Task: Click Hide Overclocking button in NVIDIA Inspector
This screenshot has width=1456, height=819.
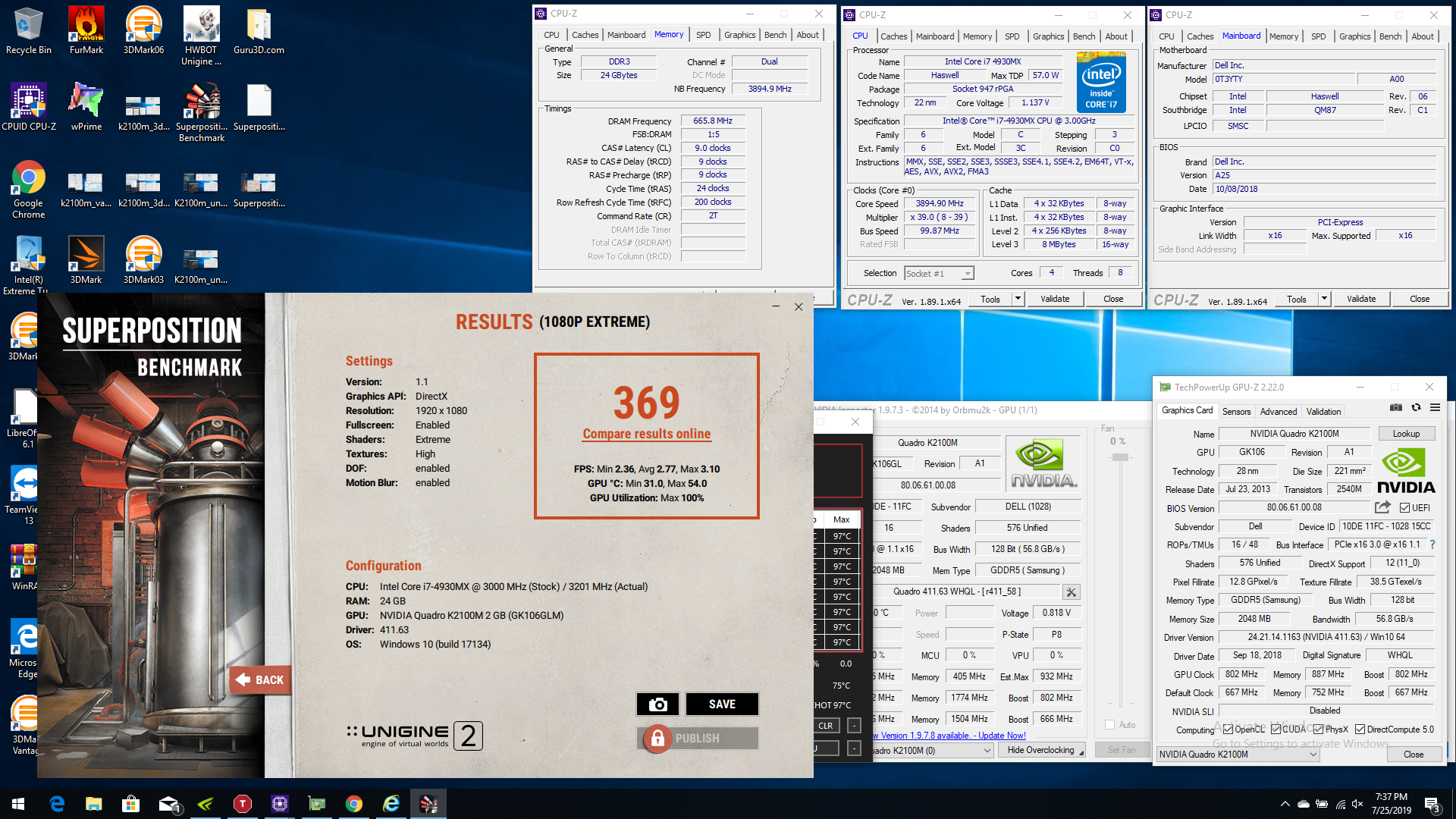Action: tap(1040, 750)
